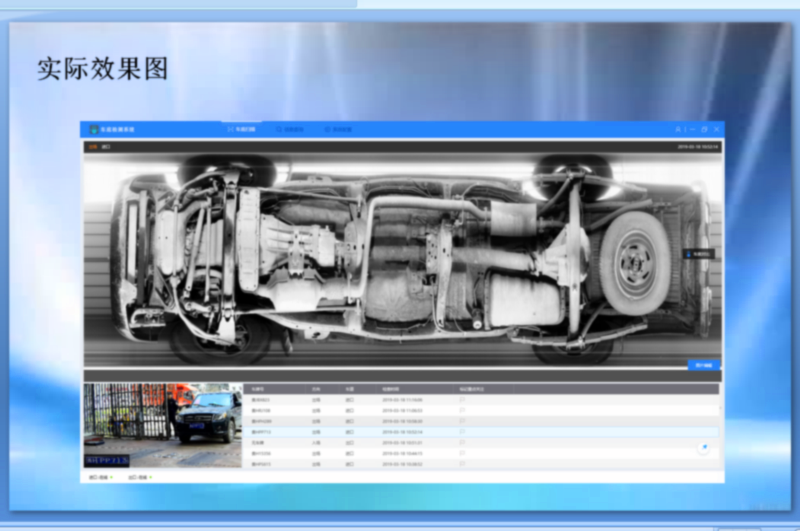Switch to the search tab with magnifier icon
Screen dimensions: 800x531
289,130
